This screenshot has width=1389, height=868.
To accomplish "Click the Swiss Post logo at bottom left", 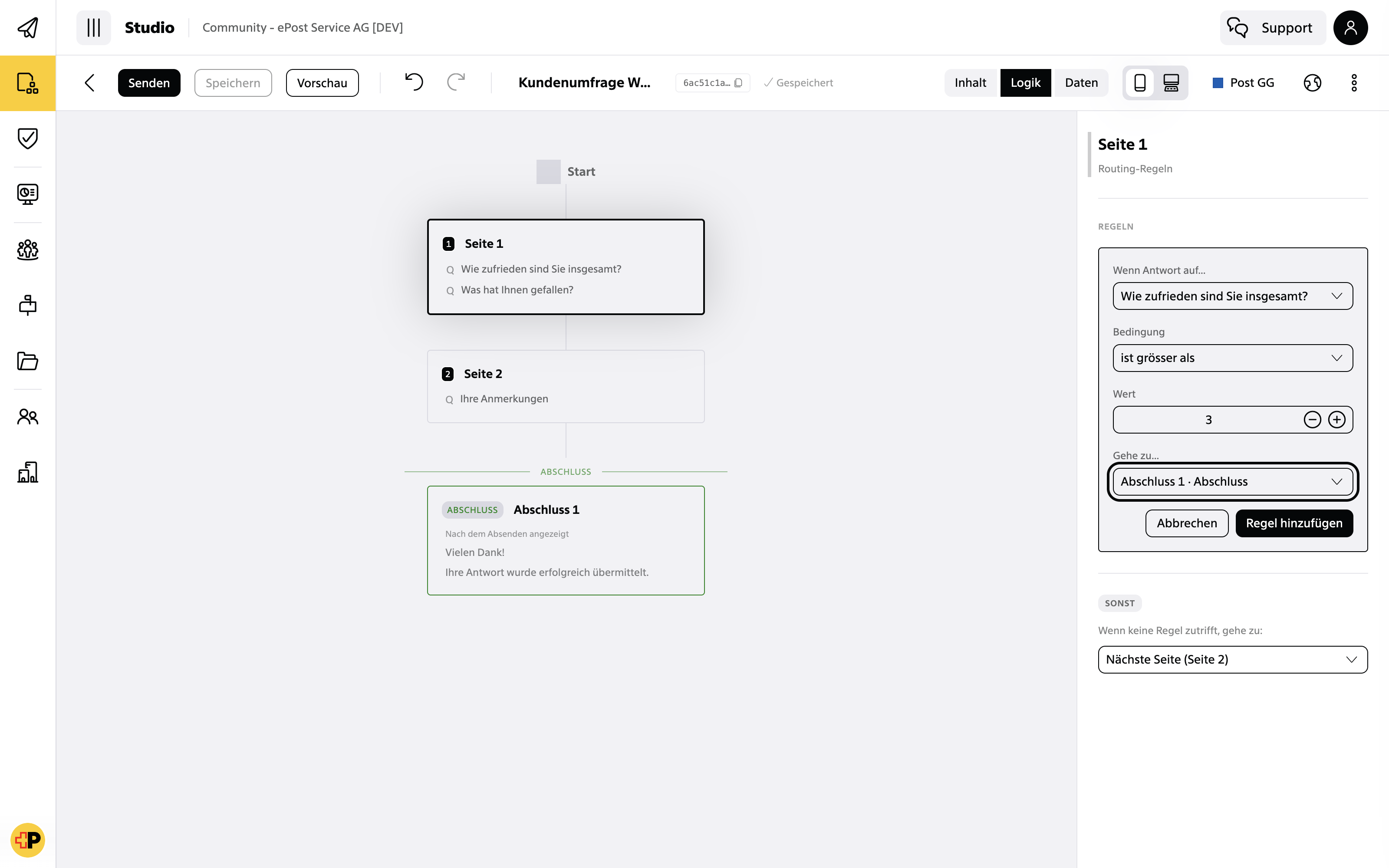I will pyautogui.click(x=27, y=840).
